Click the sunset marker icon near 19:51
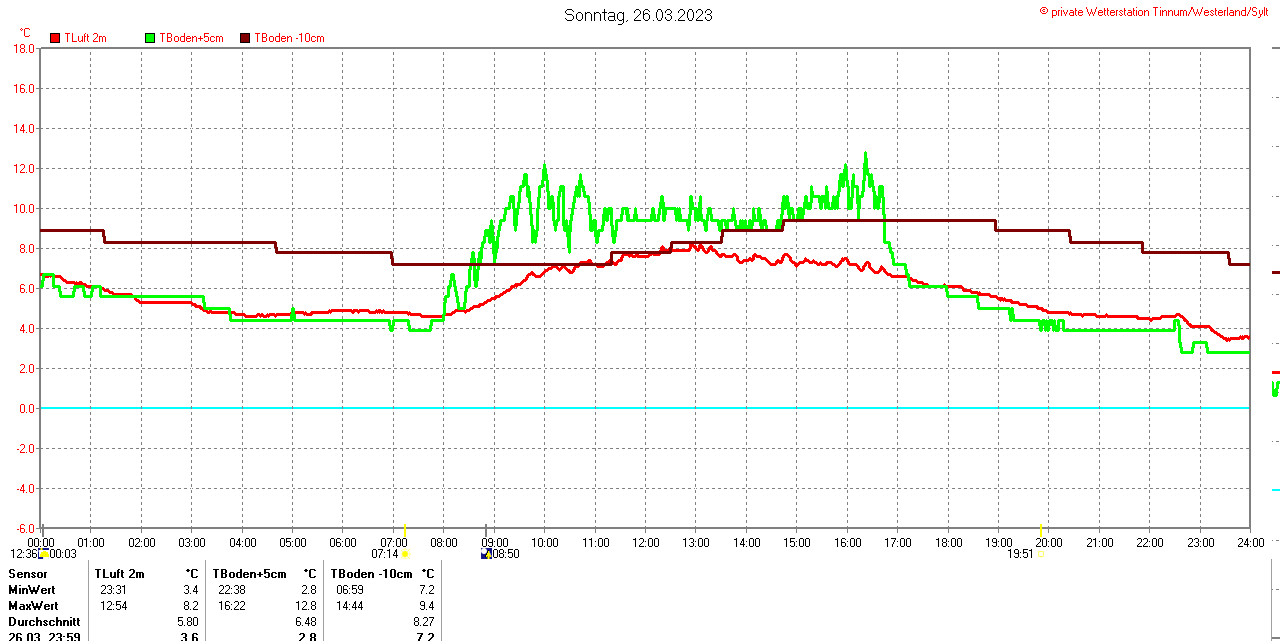This screenshot has width=1280, height=641. [1040, 553]
